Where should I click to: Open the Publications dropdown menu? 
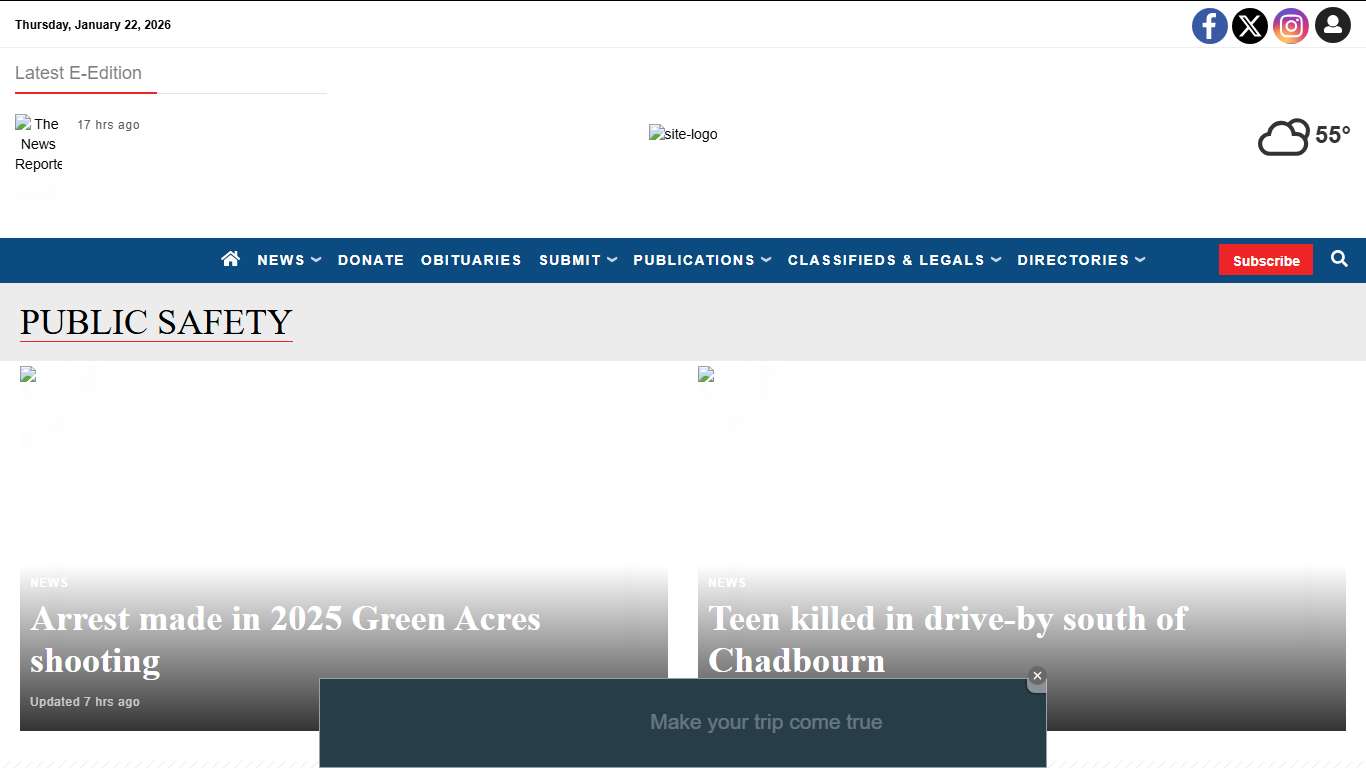click(x=701, y=260)
